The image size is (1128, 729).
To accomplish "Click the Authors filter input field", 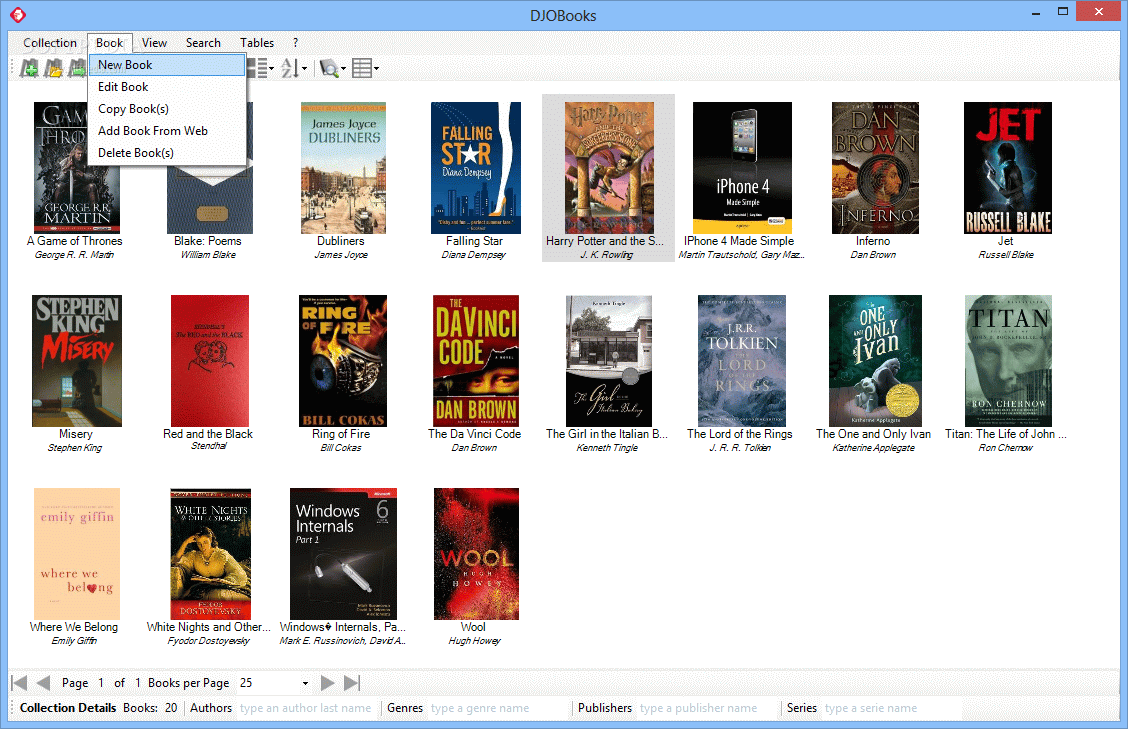I will coord(306,708).
